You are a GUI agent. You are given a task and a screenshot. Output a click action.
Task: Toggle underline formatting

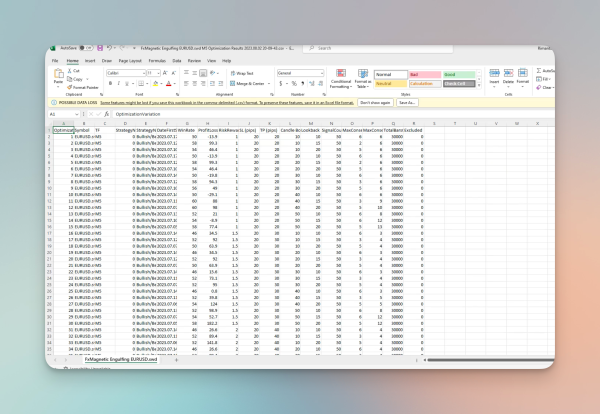pyautogui.click(x=127, y=83)
